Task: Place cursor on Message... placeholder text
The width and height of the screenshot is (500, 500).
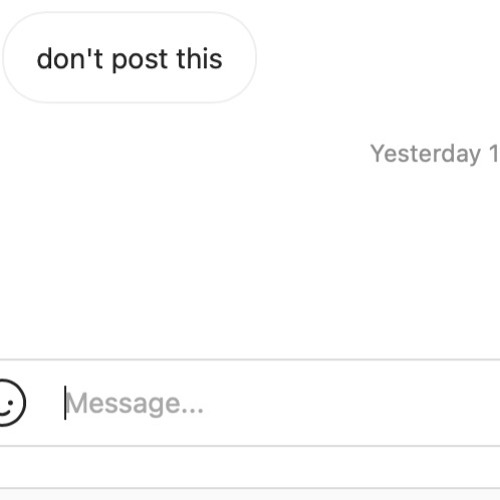Action: [134, 404]
